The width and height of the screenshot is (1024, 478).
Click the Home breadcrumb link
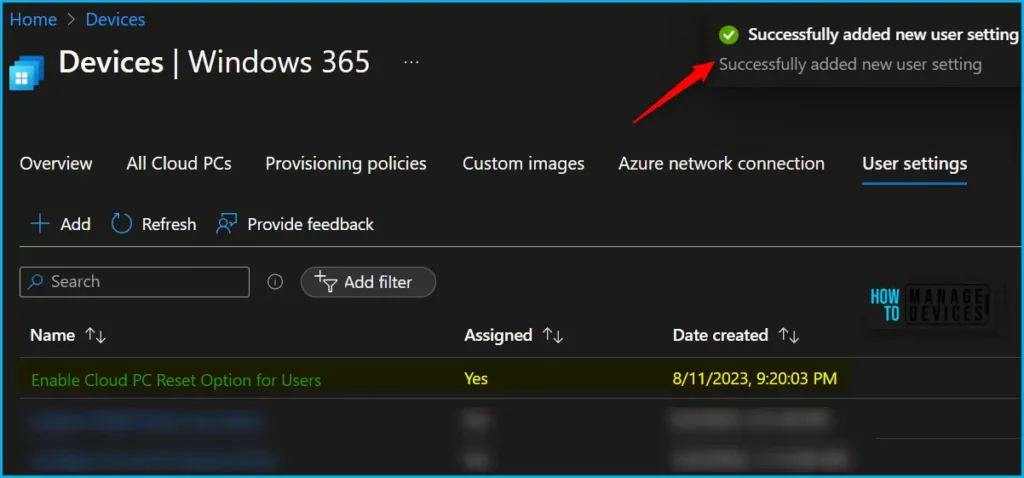coord(33,19)
